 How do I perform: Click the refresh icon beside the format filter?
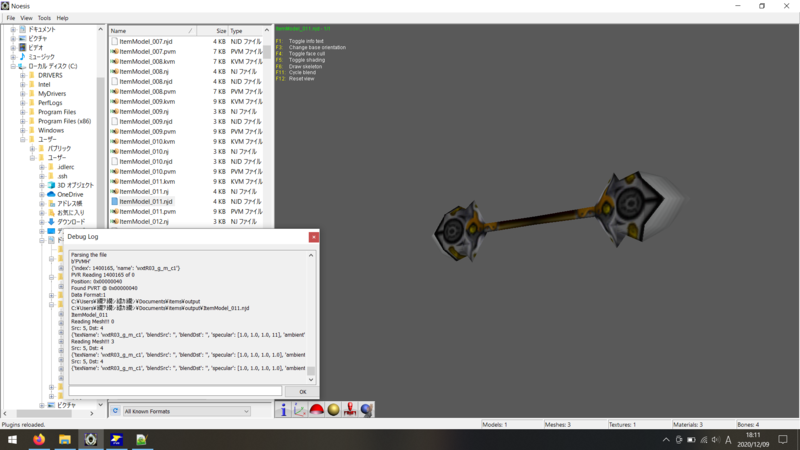(115, 411)
